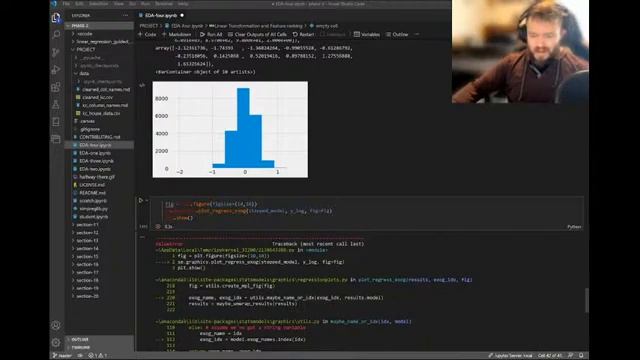The image size is (640, 360).
Task: Click PROJECT in the breadcrumb path
Action: coord(149,26)
